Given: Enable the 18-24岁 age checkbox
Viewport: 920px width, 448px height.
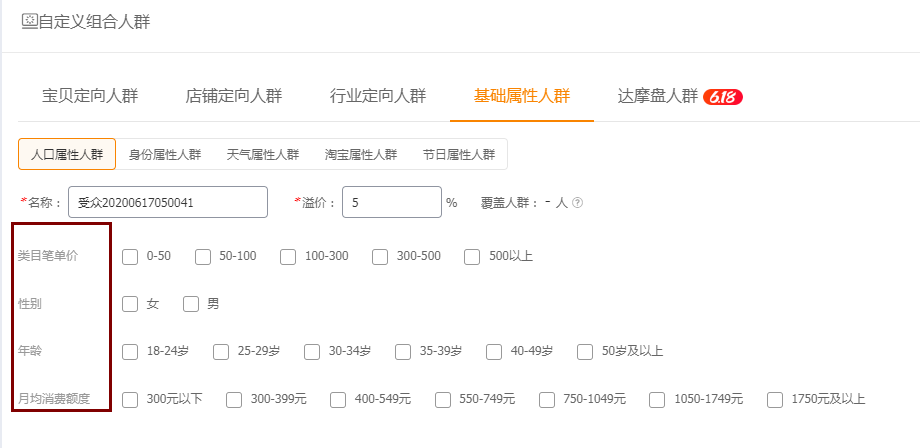Looking at the screenshot, I should [x=130, y=352].
